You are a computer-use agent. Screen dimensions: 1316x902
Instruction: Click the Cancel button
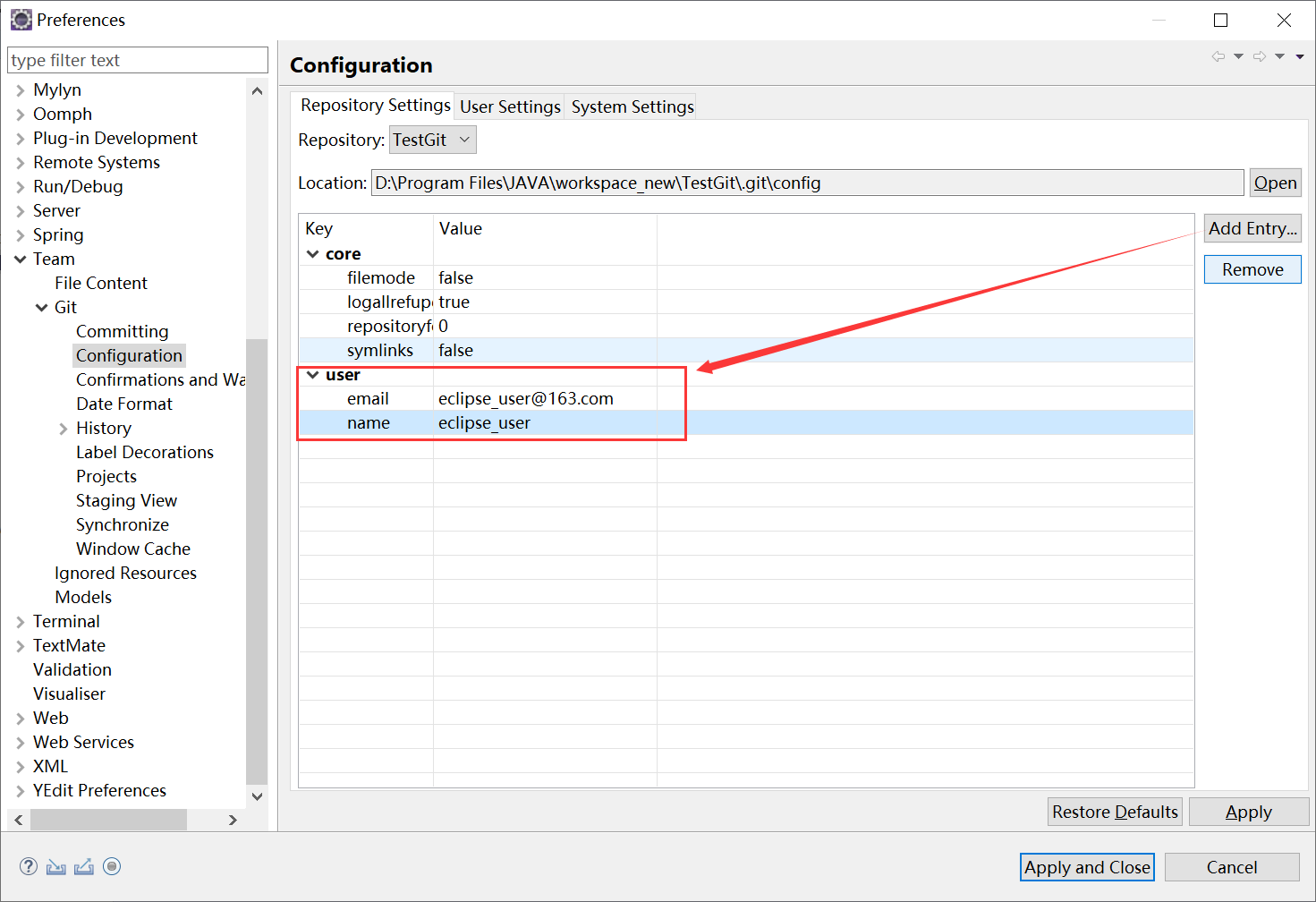pos(1232,867)
